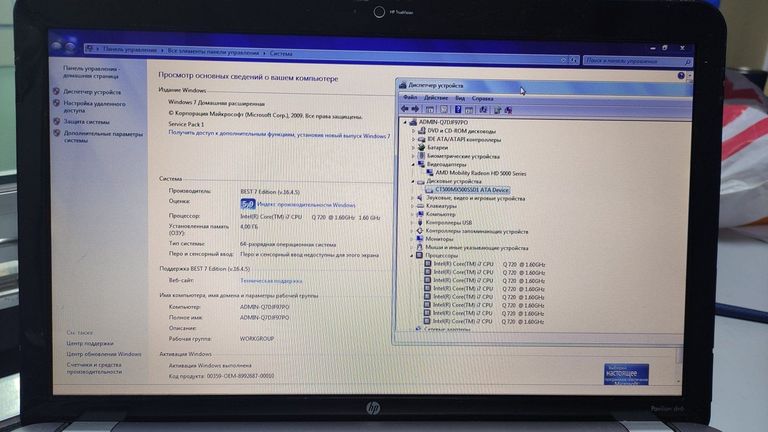The width and height of the screenshot is (768, 432).
Task: Click the Биометрические устройства category icon
Action: point(421,156)
